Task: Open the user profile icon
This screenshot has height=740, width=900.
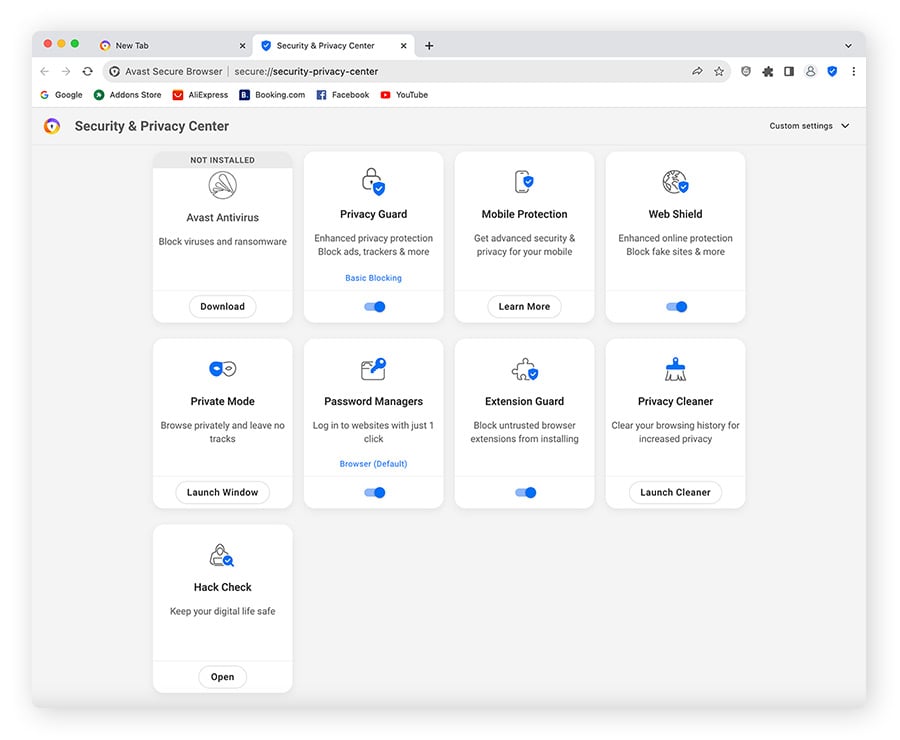Action: 810,71
